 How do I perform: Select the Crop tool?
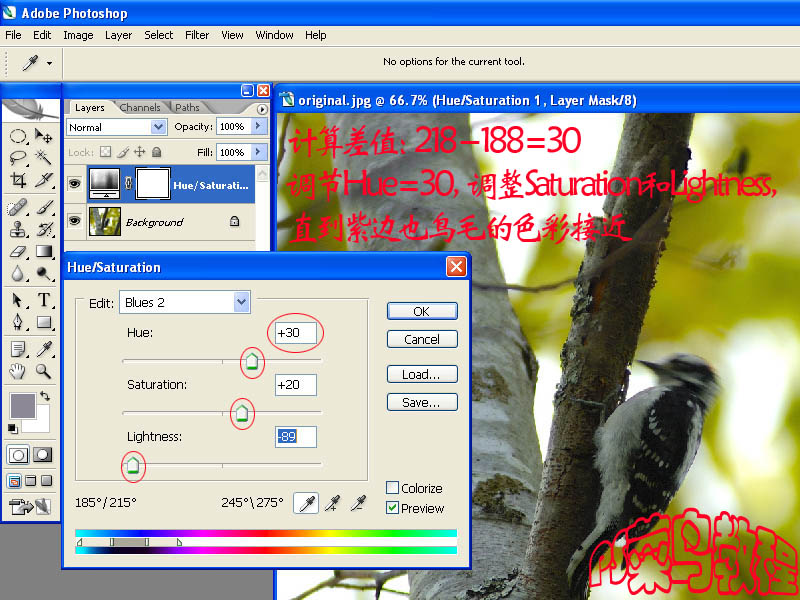[x=18, y=180]
